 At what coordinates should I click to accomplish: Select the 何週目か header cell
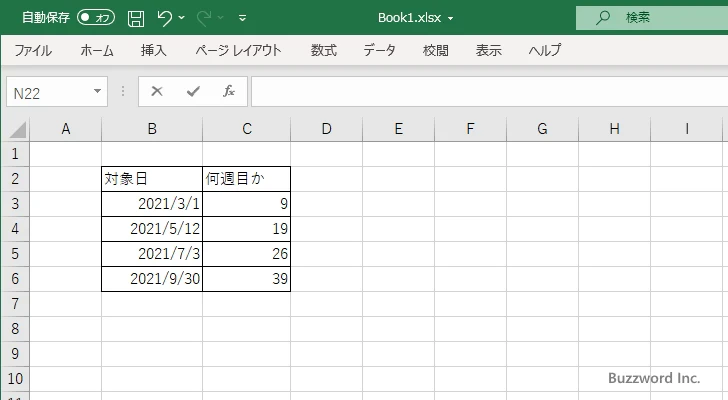(247, 179)
